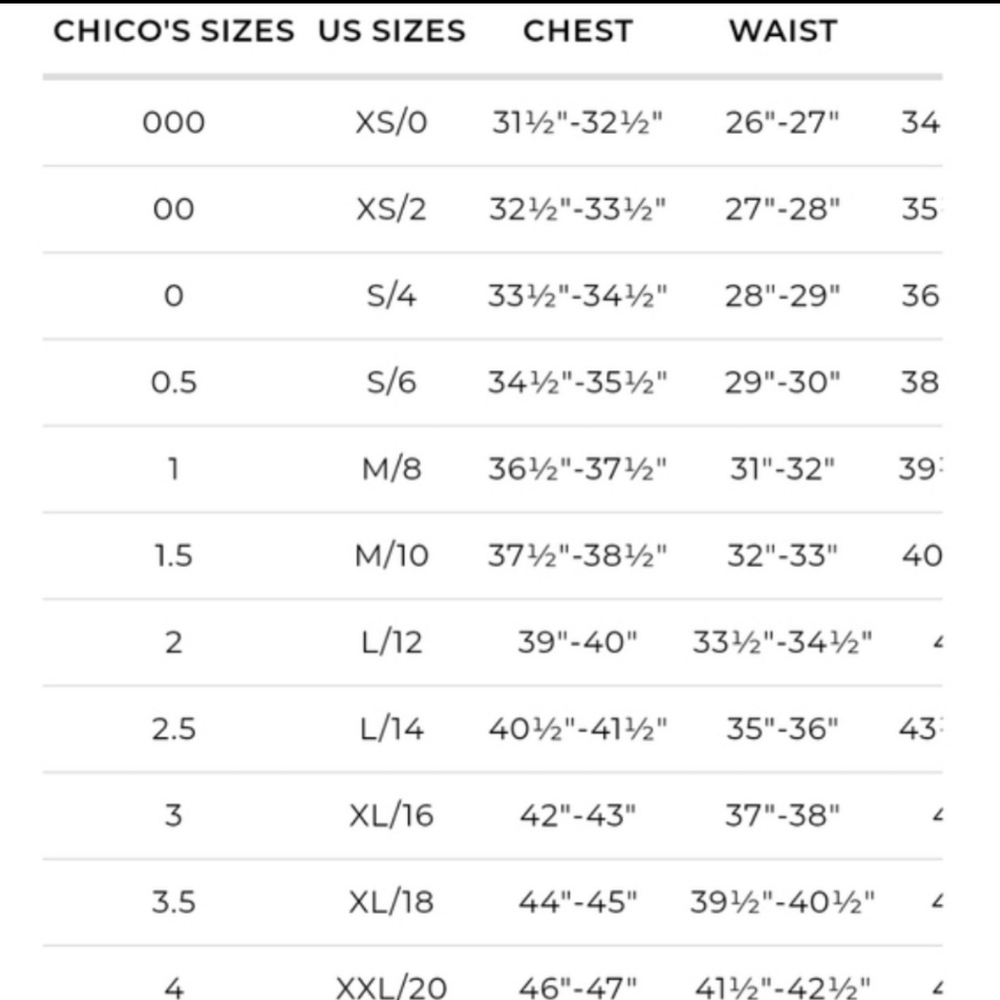
Task: Click the US SIZES column header
Action: tap(392, 31)
